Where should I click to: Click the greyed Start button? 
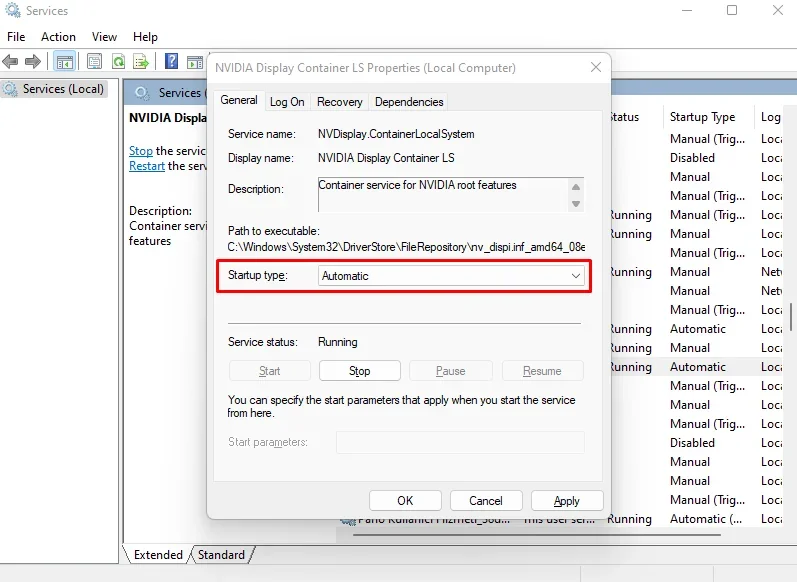tap(269, 371)
